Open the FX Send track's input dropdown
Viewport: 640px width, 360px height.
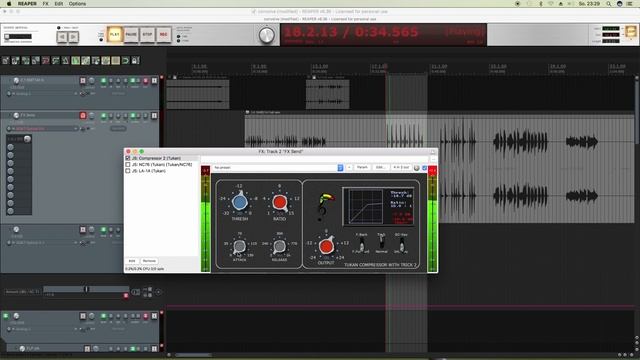click(45, 129)
